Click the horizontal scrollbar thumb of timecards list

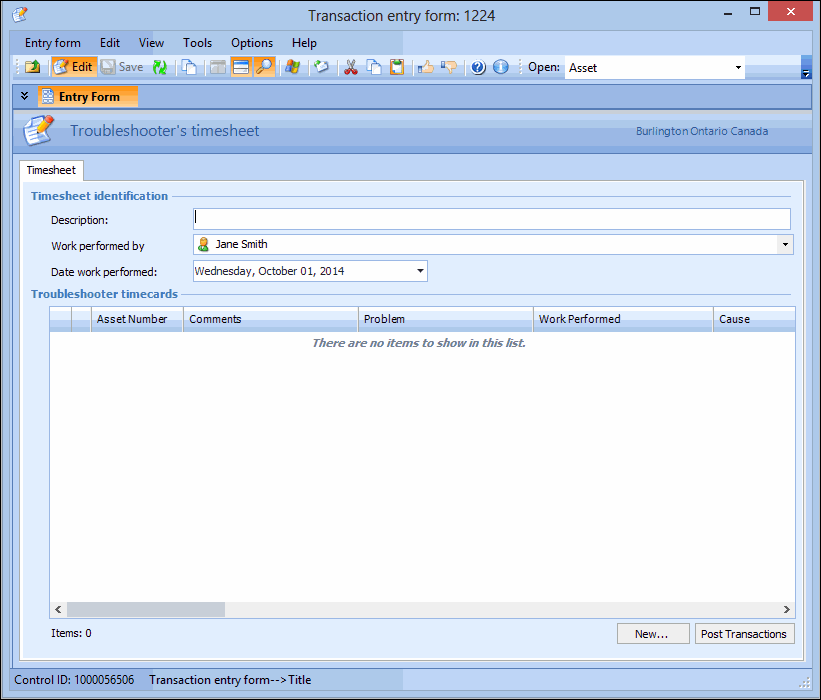[146, 609]
